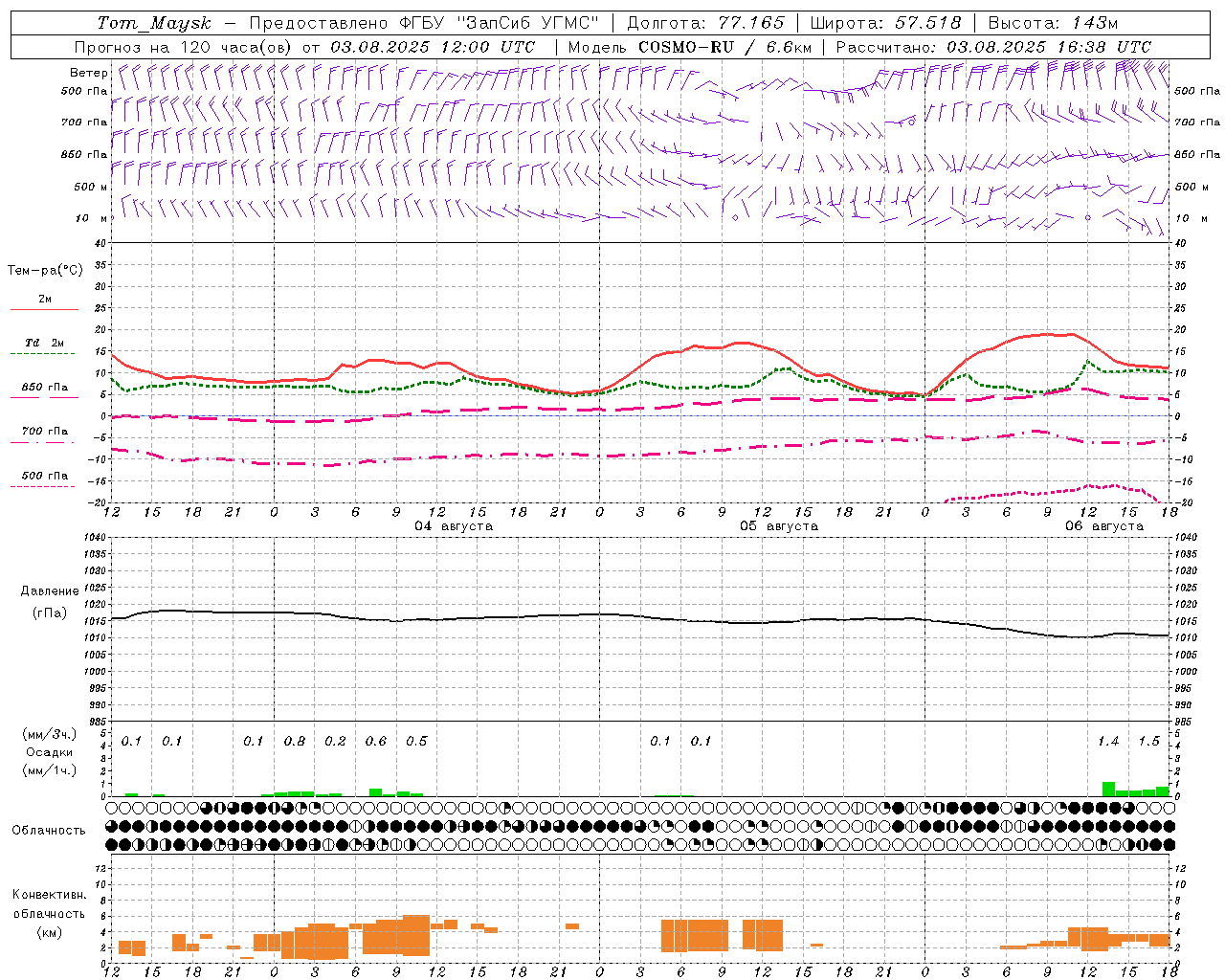Screen dimensions: 1225x980
Task: Click the 04 августа date label
Action: pyautogui.click(x=454, y=526)
